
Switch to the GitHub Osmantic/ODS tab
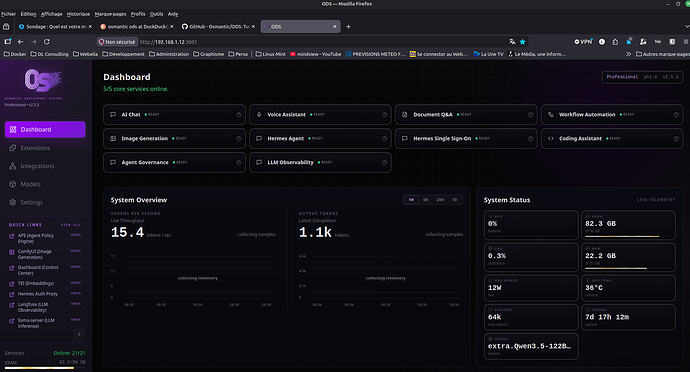[219, 26]
